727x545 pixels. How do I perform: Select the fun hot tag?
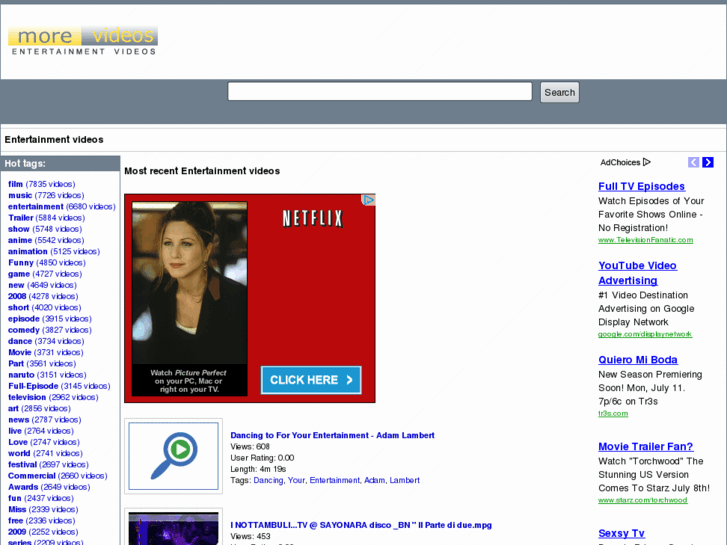14,498
